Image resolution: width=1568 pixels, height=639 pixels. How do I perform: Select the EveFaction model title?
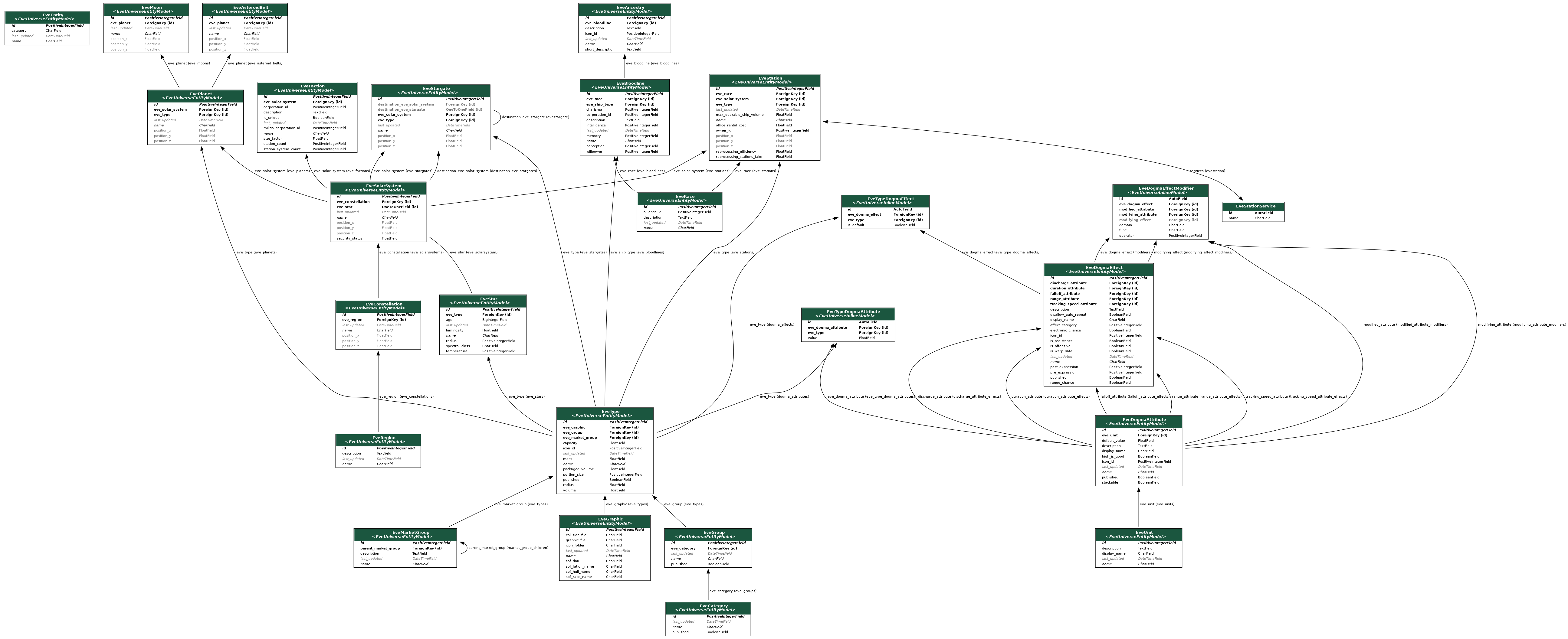313,86
